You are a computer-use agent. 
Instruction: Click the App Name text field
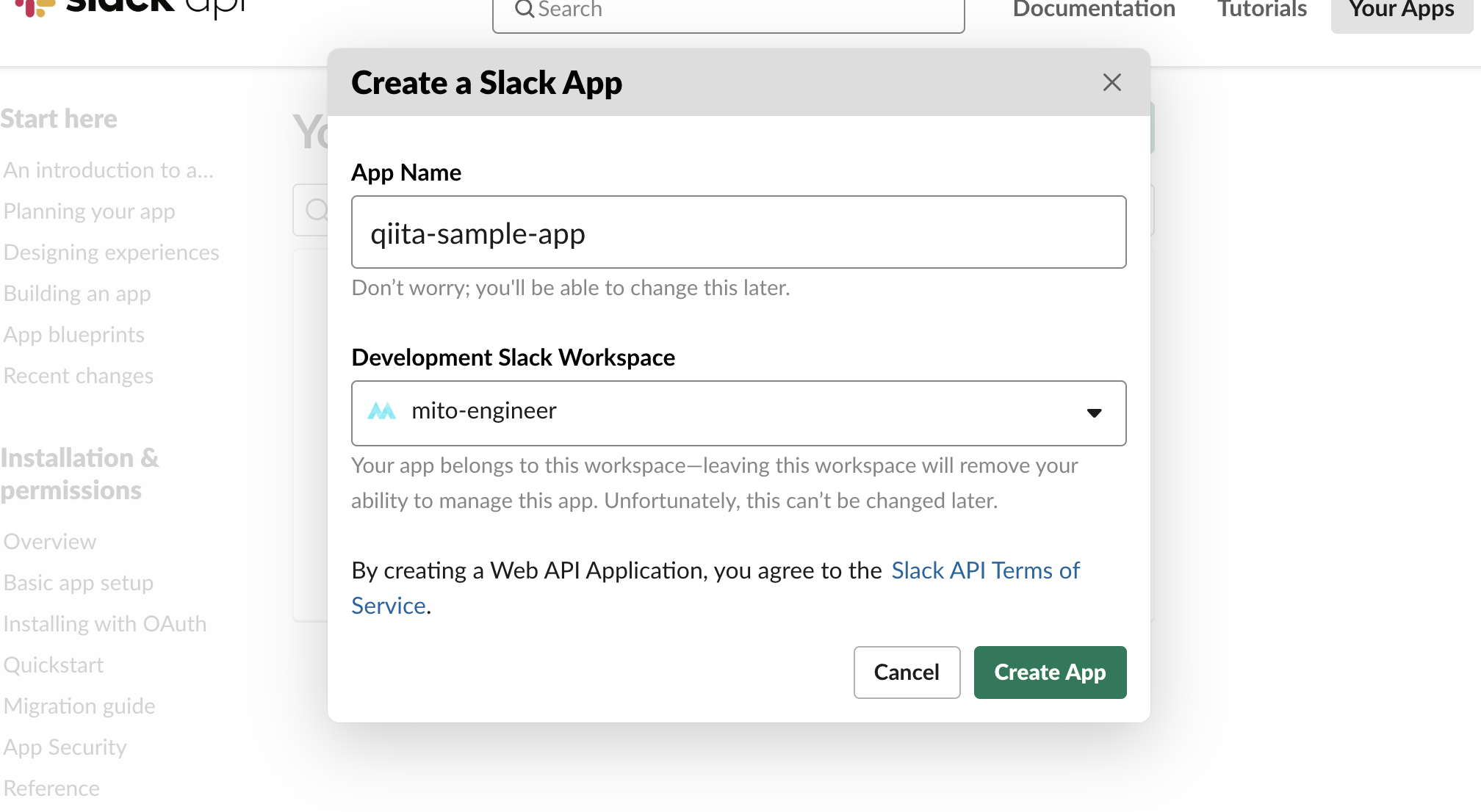pyautogui.click(x=738, y=232)
